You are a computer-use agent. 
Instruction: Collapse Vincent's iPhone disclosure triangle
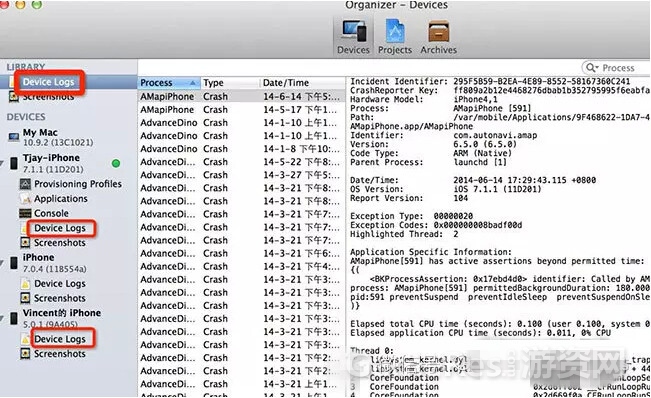(2, 318)
